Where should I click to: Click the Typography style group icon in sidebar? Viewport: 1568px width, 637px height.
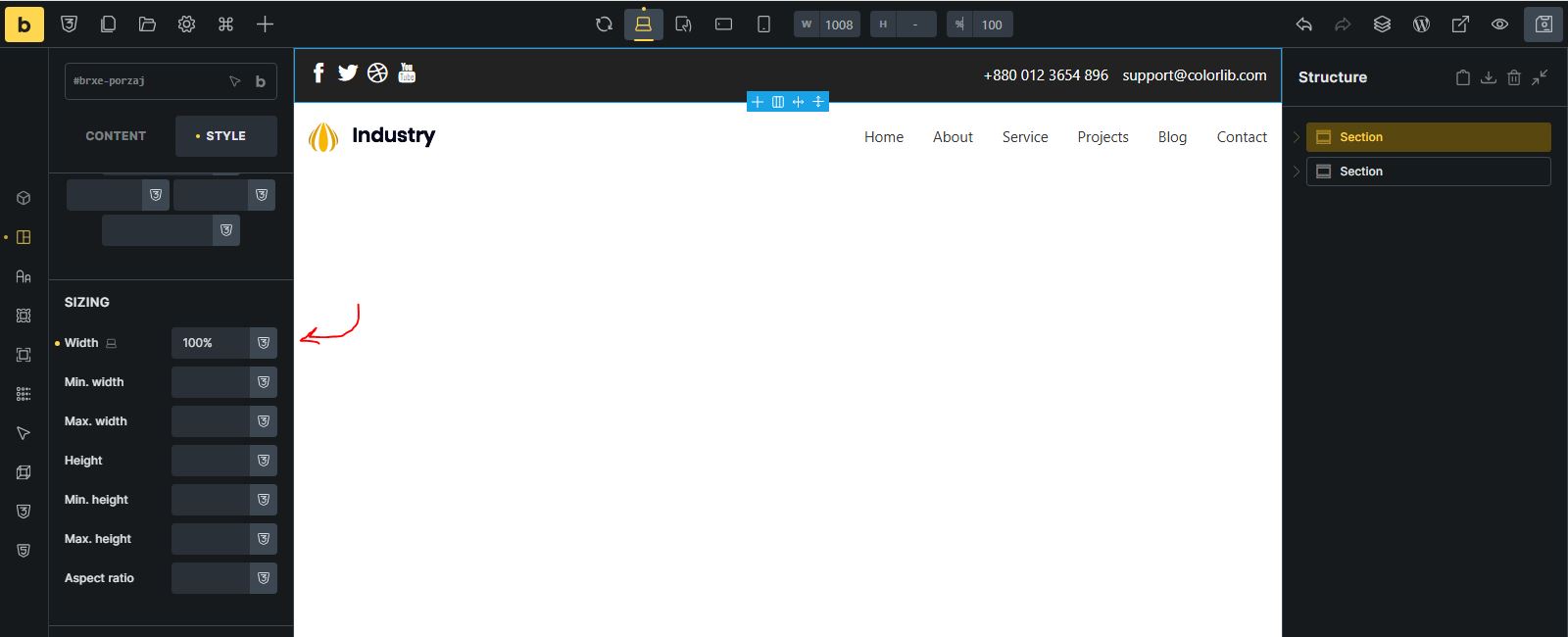pyautogui.click(x=24, y=276)
